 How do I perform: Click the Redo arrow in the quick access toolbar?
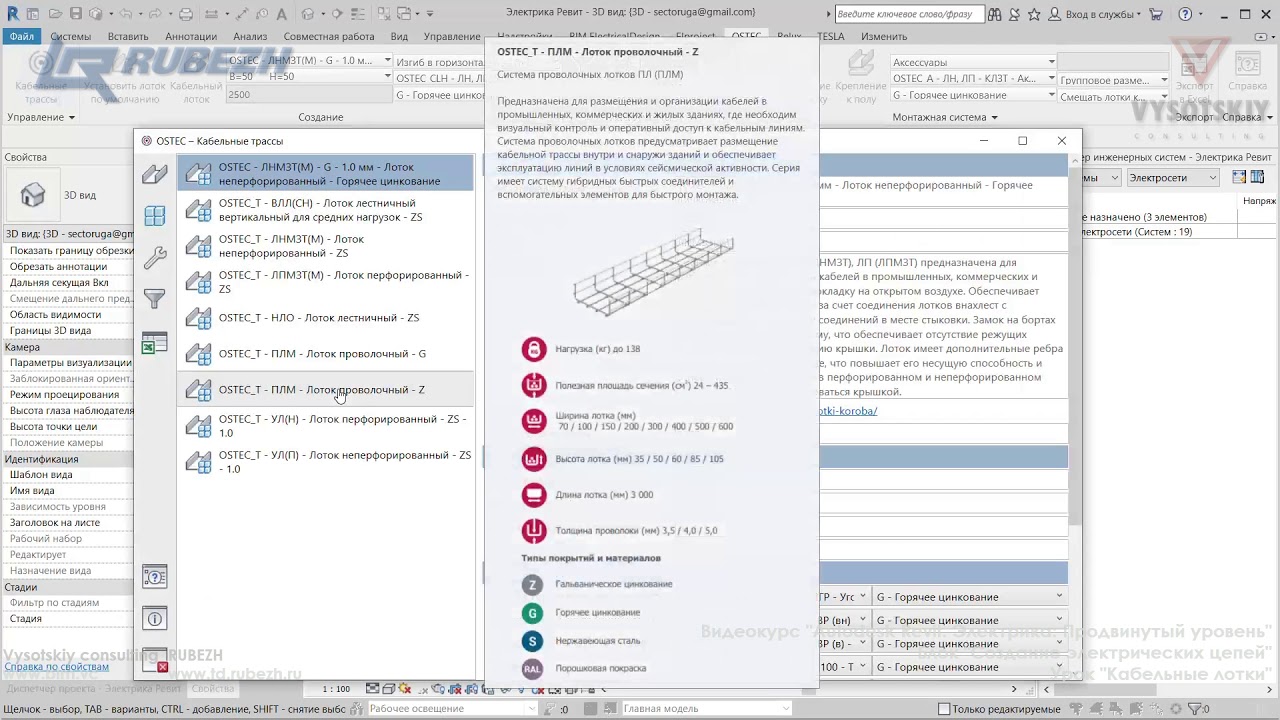[x=156, y=14]
